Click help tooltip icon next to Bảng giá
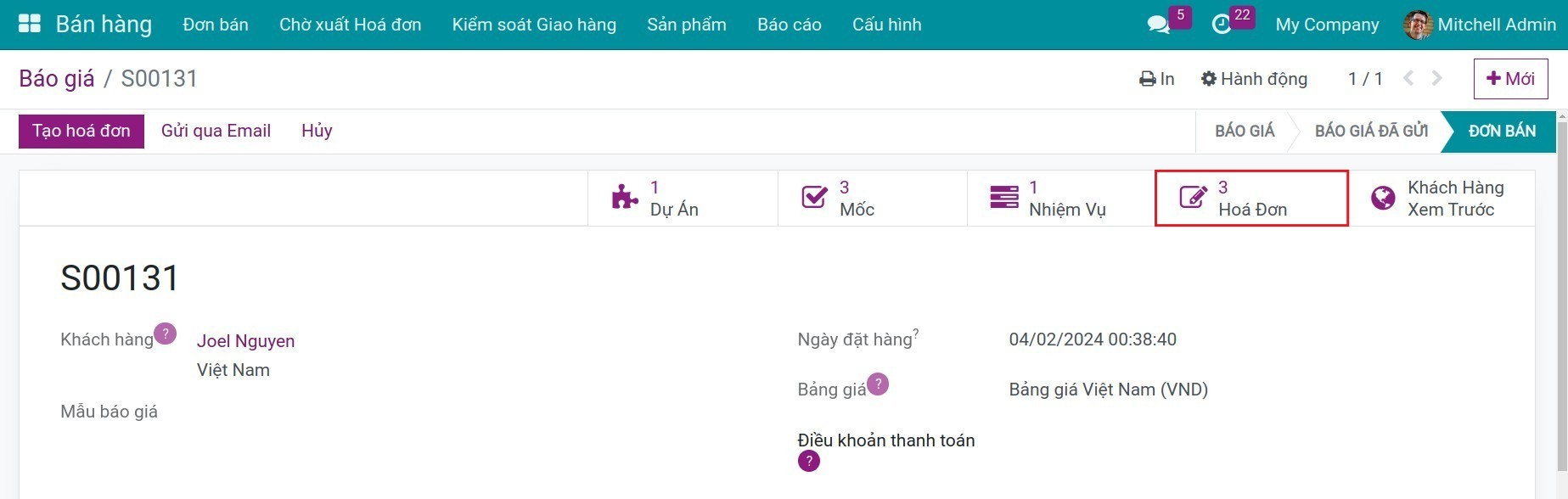 tap(878, 384)
